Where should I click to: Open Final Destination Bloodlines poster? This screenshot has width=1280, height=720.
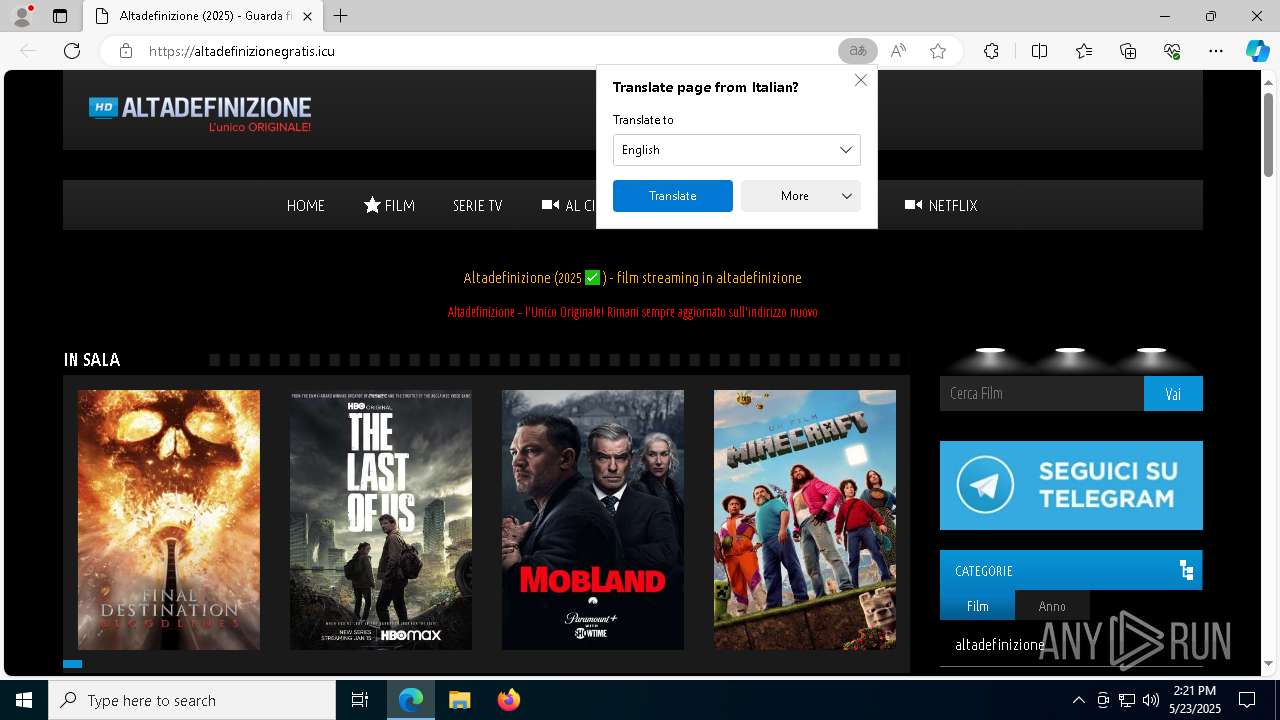[x=169, y=520]
